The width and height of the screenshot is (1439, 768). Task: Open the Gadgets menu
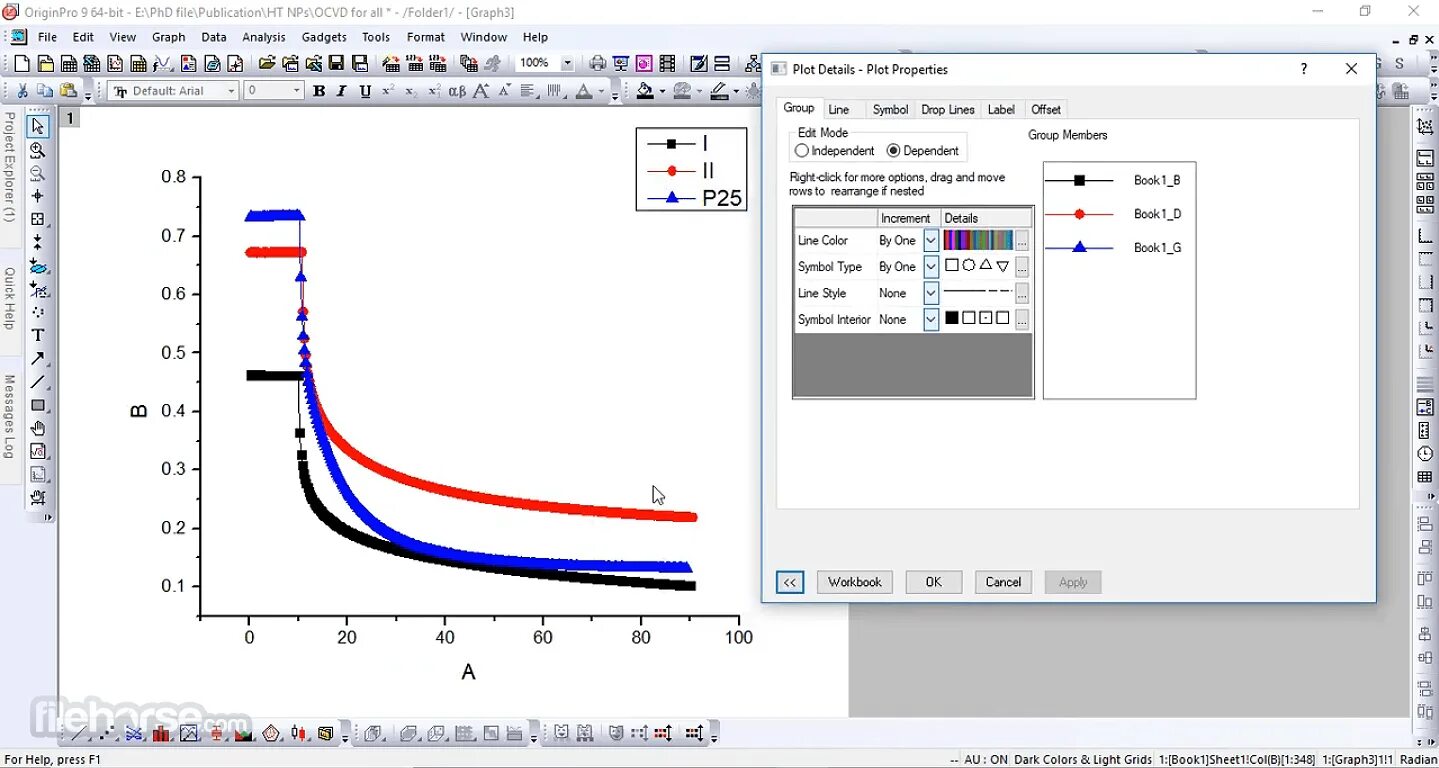click(324, 37)
